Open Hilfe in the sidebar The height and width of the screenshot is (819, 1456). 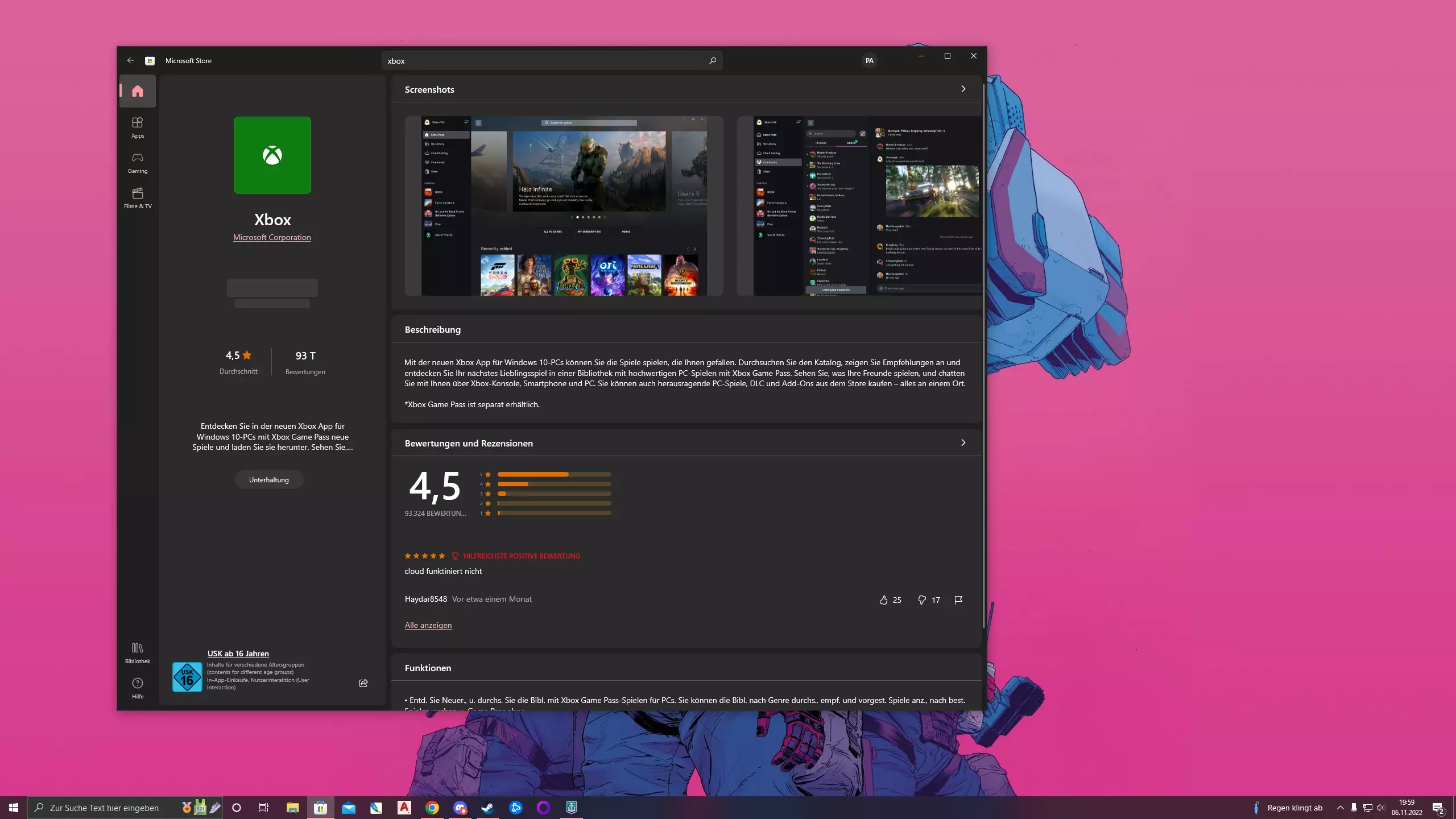(x=138, y=688)
